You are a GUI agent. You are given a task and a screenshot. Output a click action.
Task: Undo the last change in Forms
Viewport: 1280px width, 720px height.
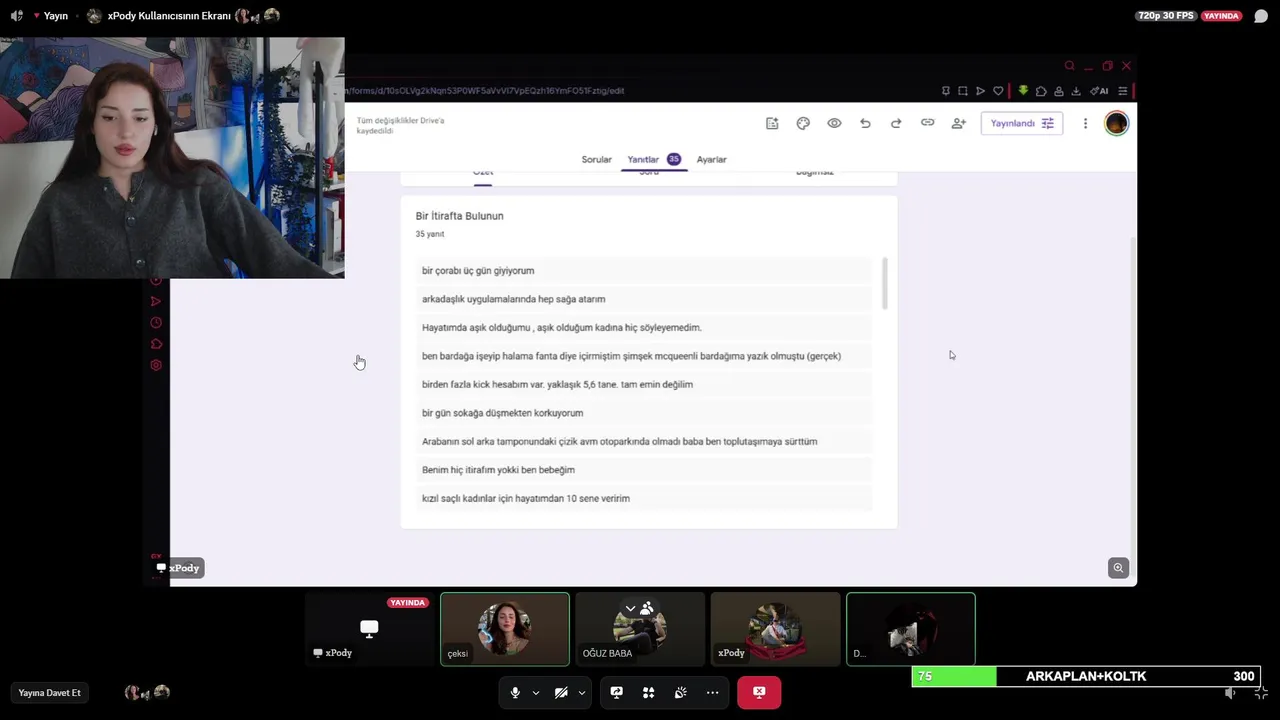pyautogui.click(x=865, y=123)
